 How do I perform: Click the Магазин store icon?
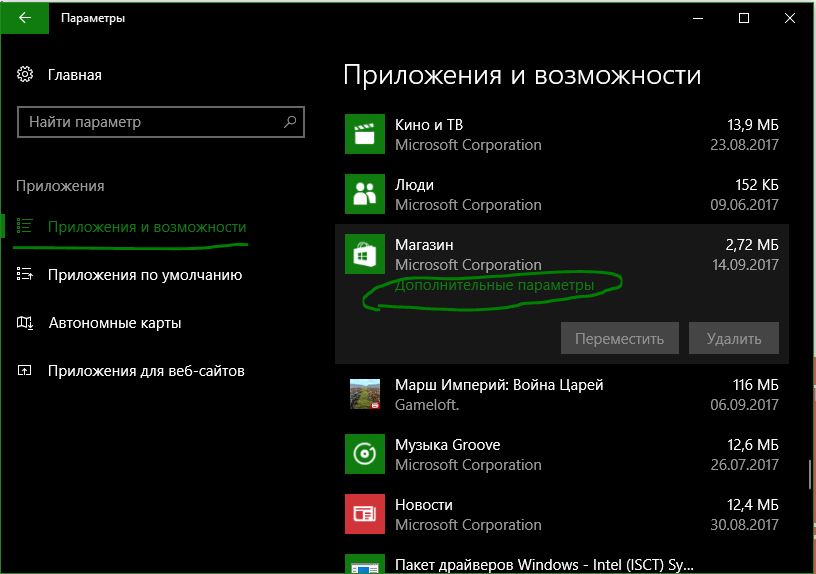point(365,254)
